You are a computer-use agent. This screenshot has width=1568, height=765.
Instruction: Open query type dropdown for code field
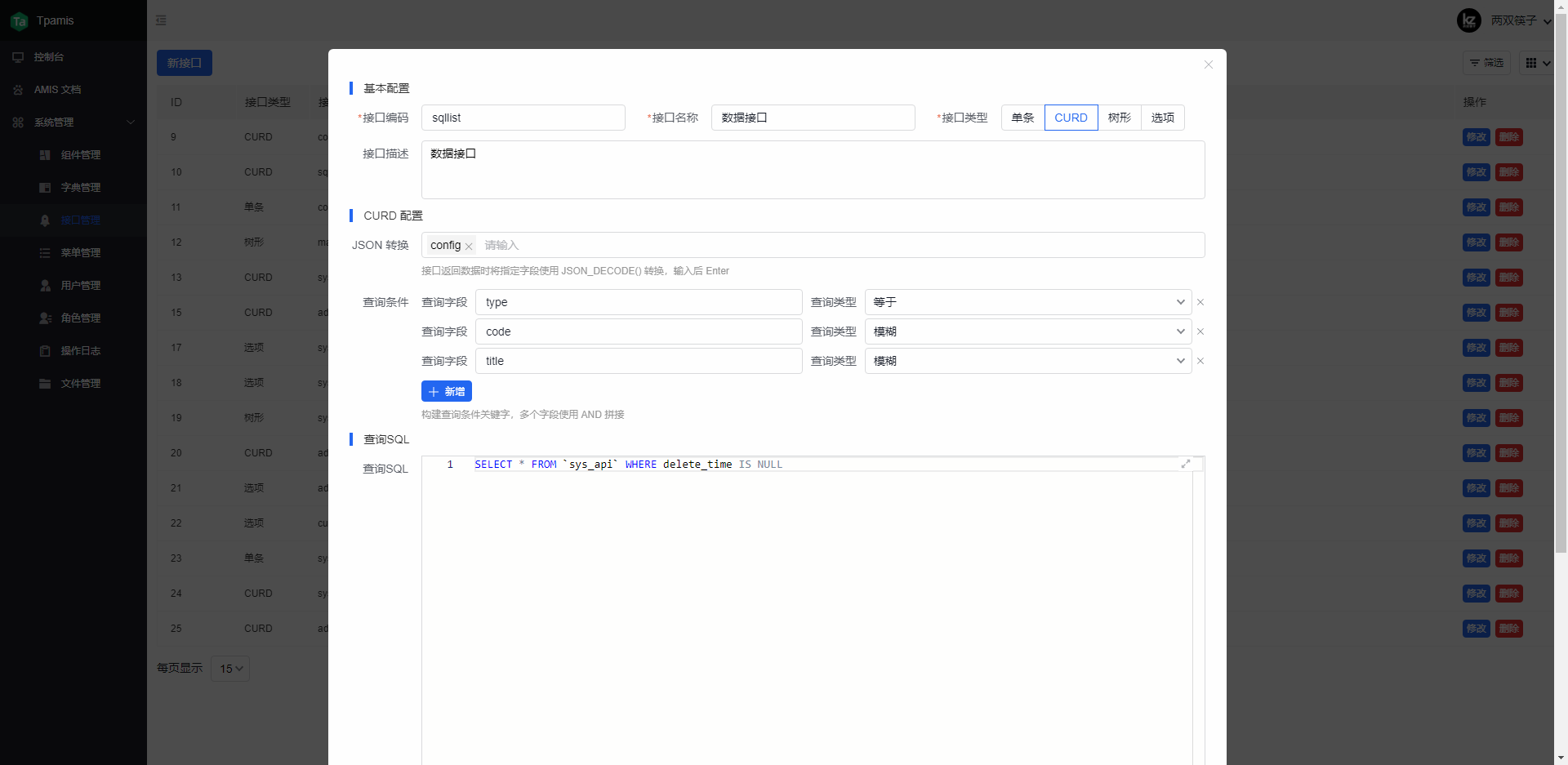point(1028,331)
